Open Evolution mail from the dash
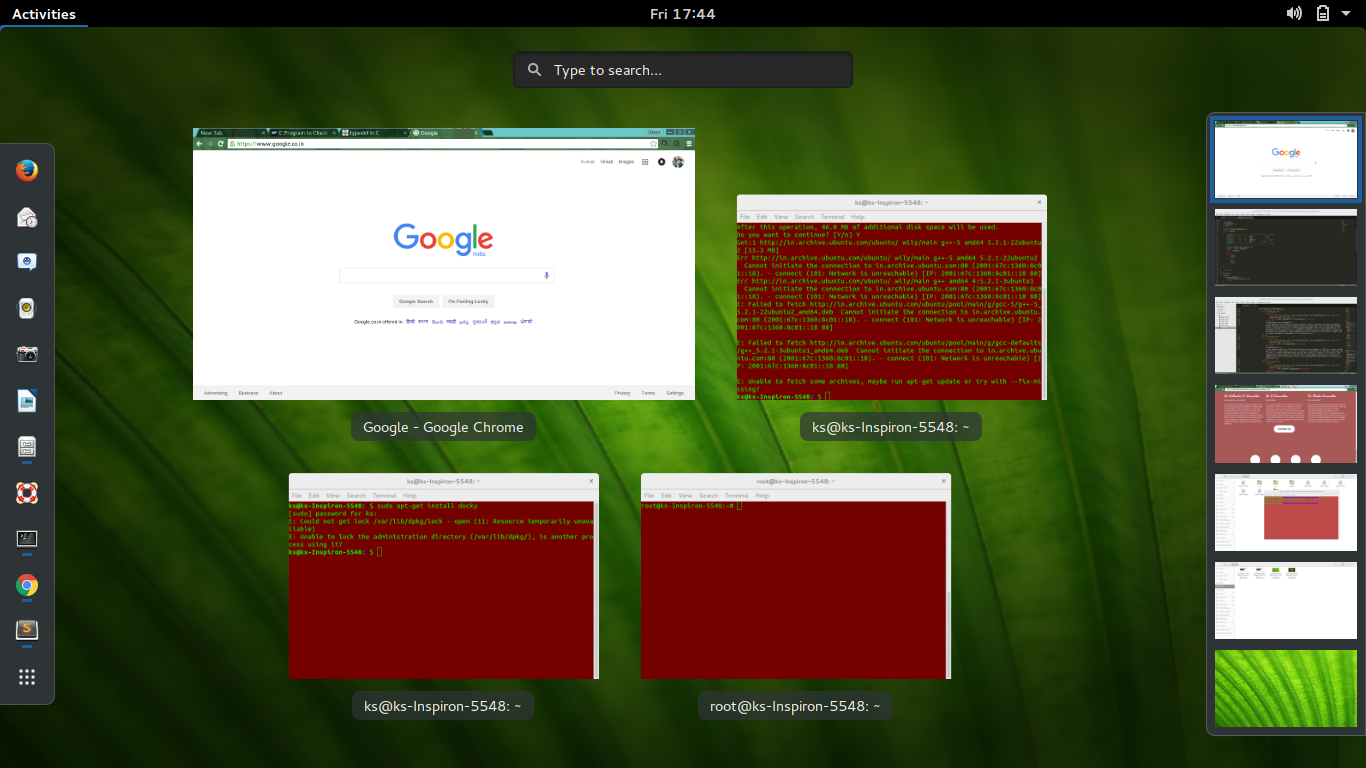This screenshot has width=1366, height=768. pos(27,216)
